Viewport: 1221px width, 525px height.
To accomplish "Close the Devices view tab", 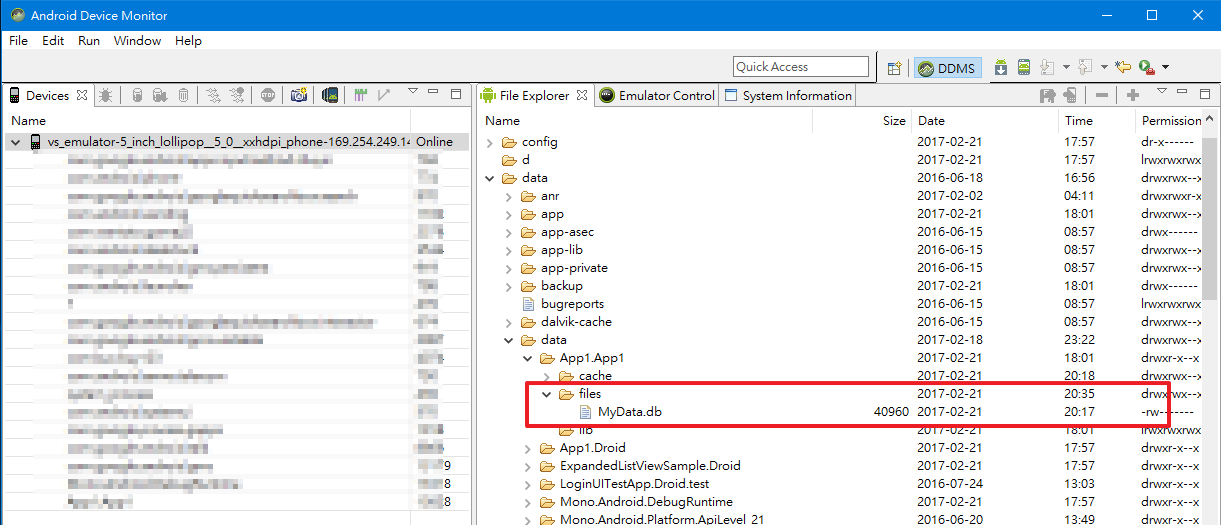I will tap(82, 96).
